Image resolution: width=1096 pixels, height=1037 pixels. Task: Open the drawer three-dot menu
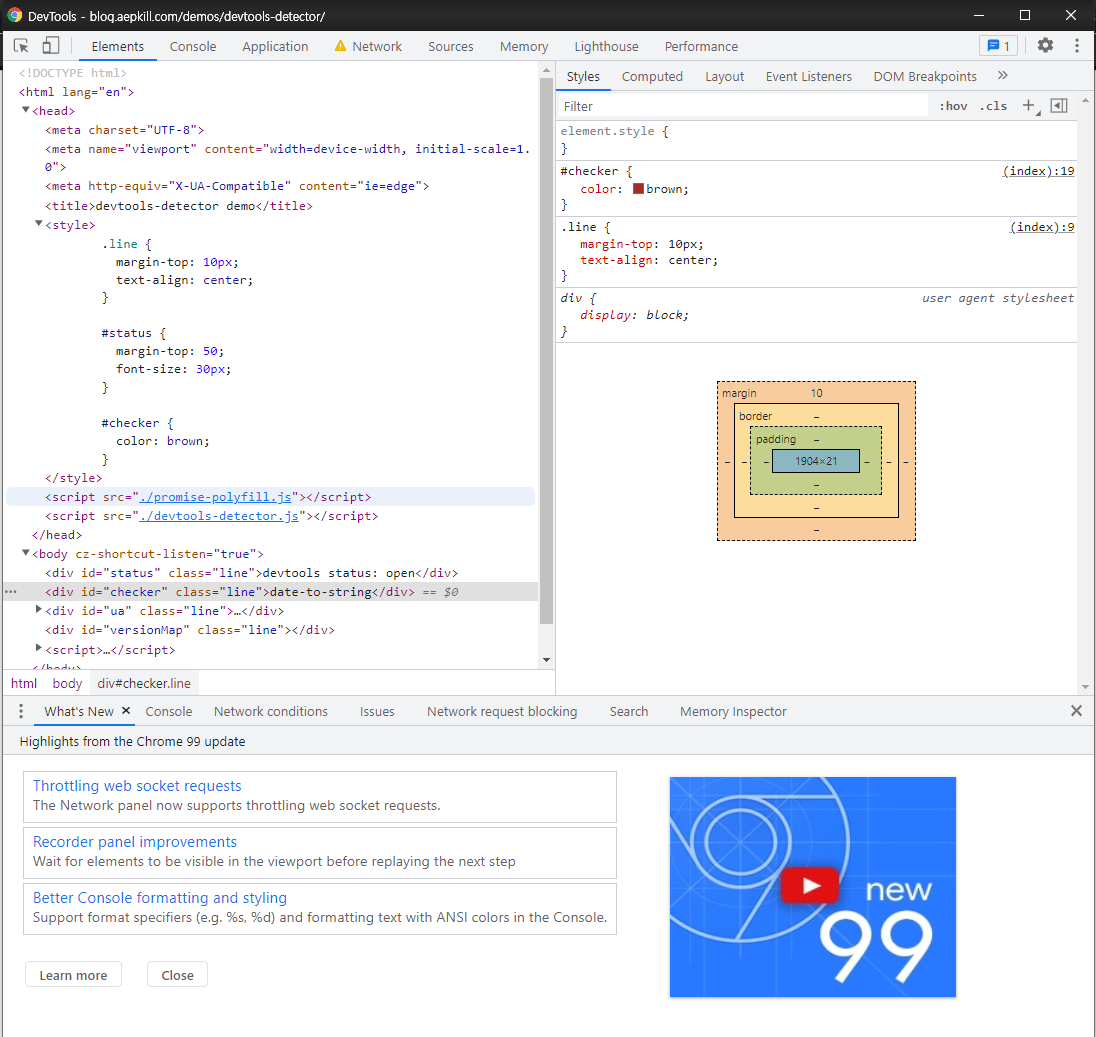21,711
